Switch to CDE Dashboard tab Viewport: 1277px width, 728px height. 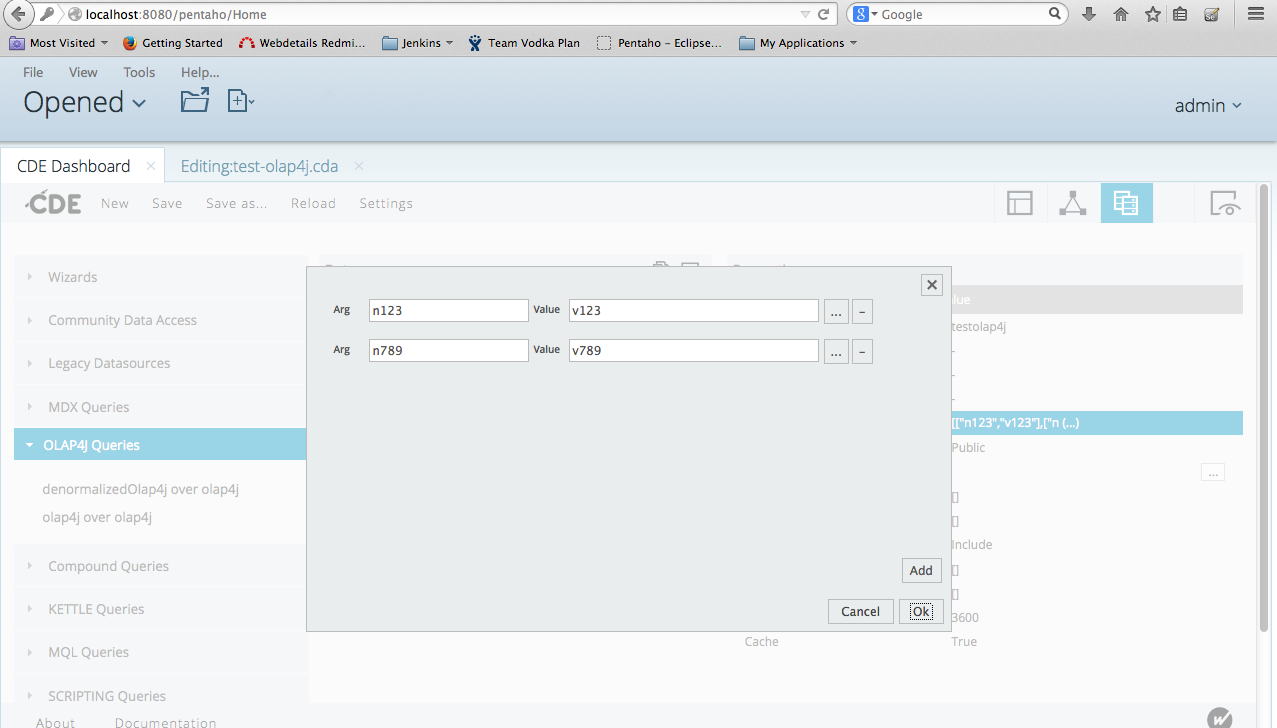(x=74, y=166)
